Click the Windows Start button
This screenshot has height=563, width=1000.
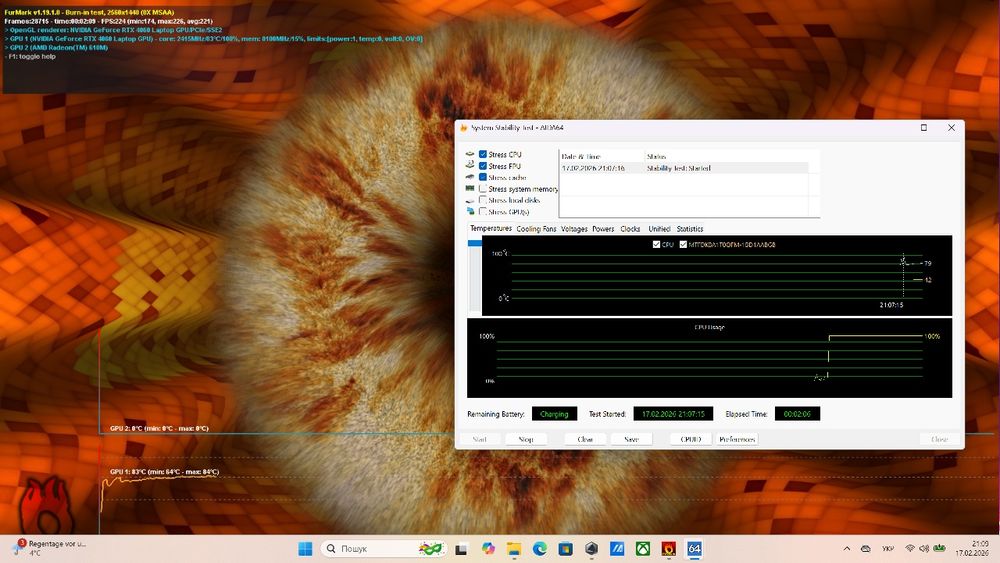coord(305,549)
